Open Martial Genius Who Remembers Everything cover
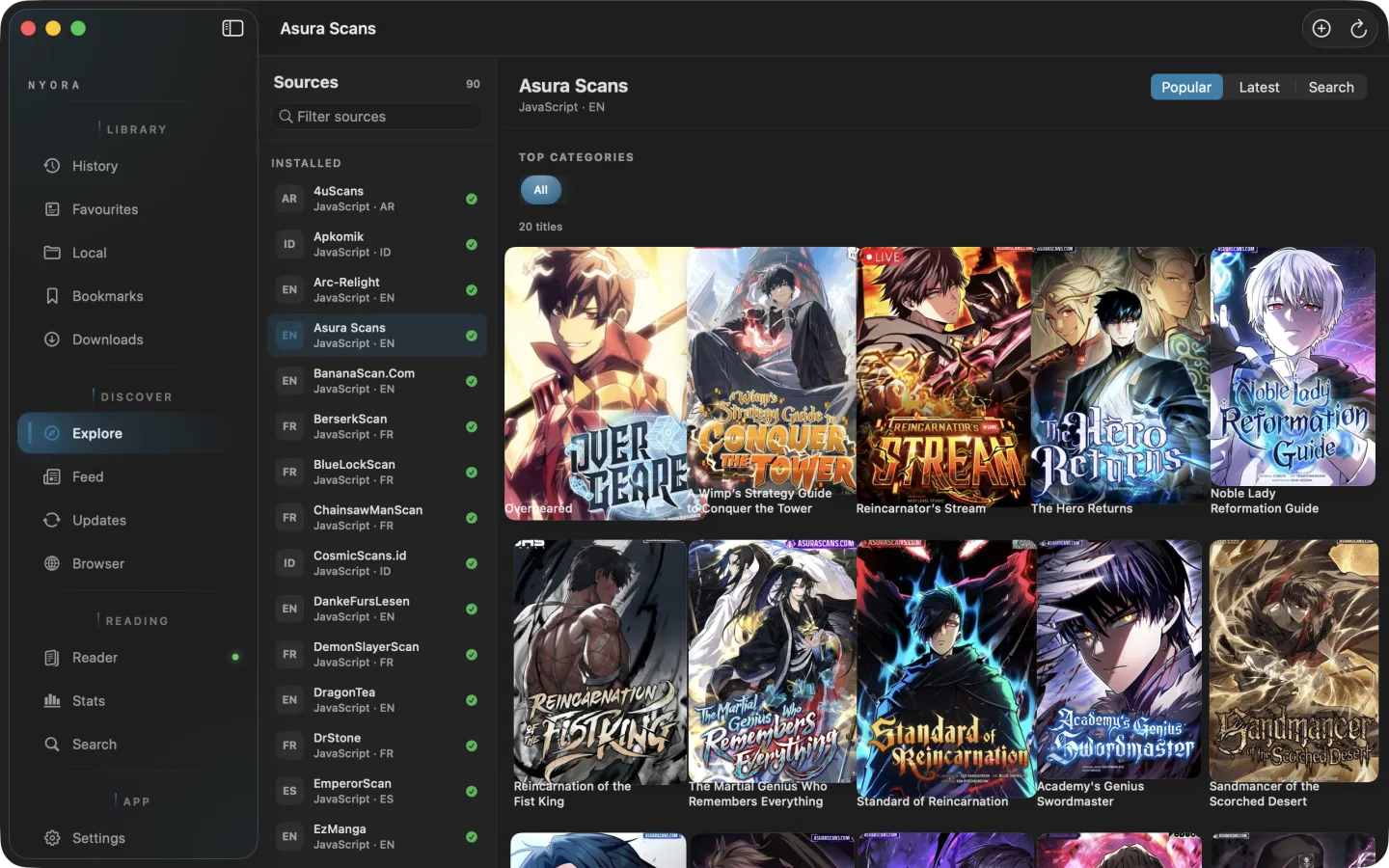Screen dimensions: 1389x868 click(773, 661)
